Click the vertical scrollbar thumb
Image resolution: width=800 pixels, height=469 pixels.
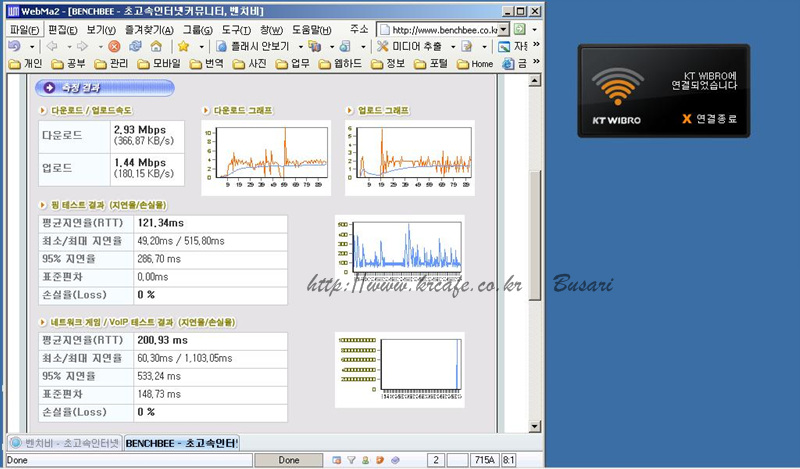[x=535, y=235]
